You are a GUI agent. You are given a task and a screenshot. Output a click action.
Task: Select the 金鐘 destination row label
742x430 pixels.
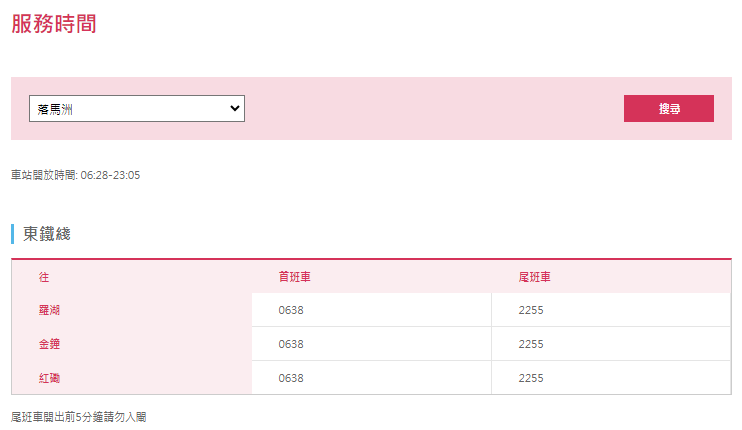click(x=49, y=344)
